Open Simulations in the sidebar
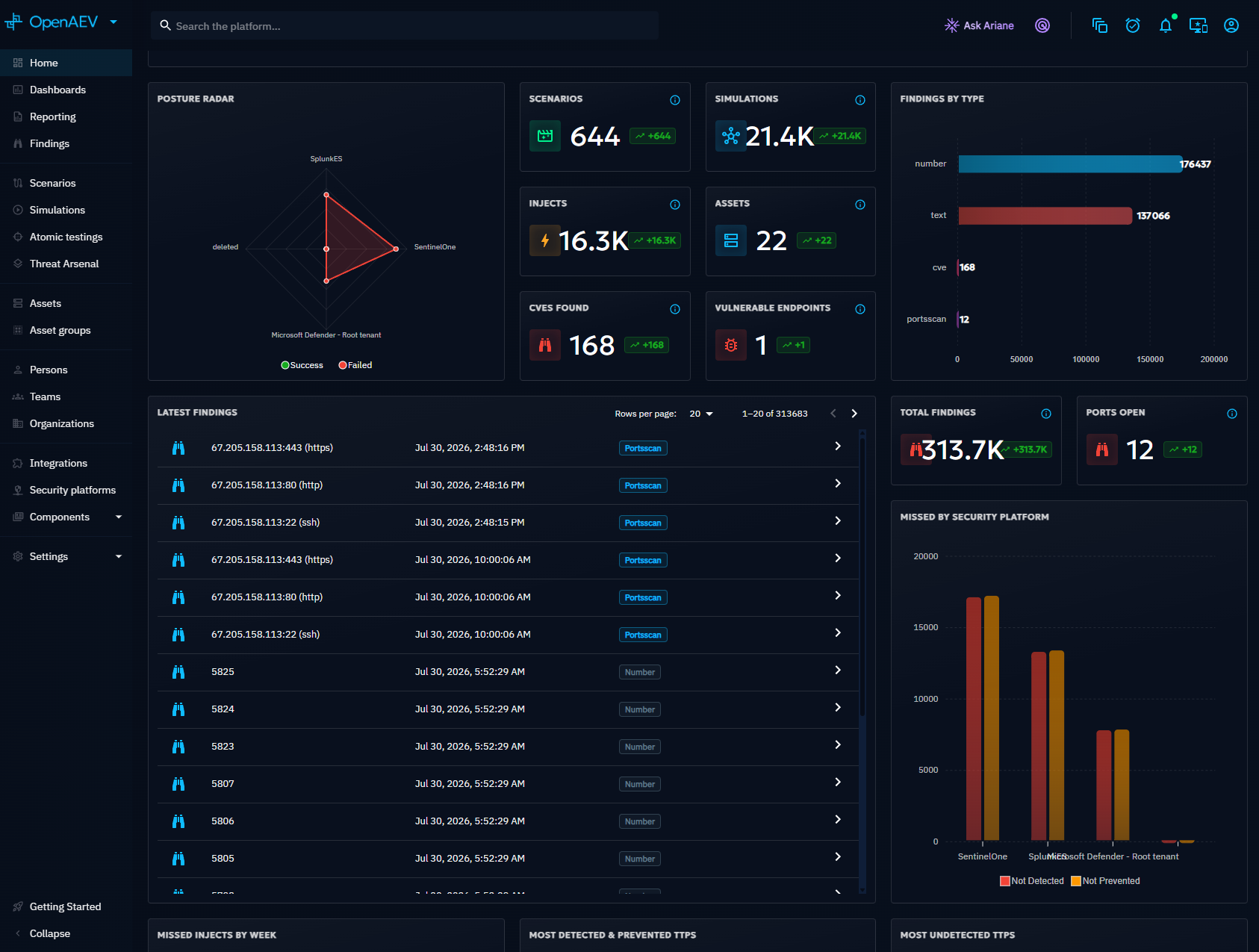 pos(66,210)
